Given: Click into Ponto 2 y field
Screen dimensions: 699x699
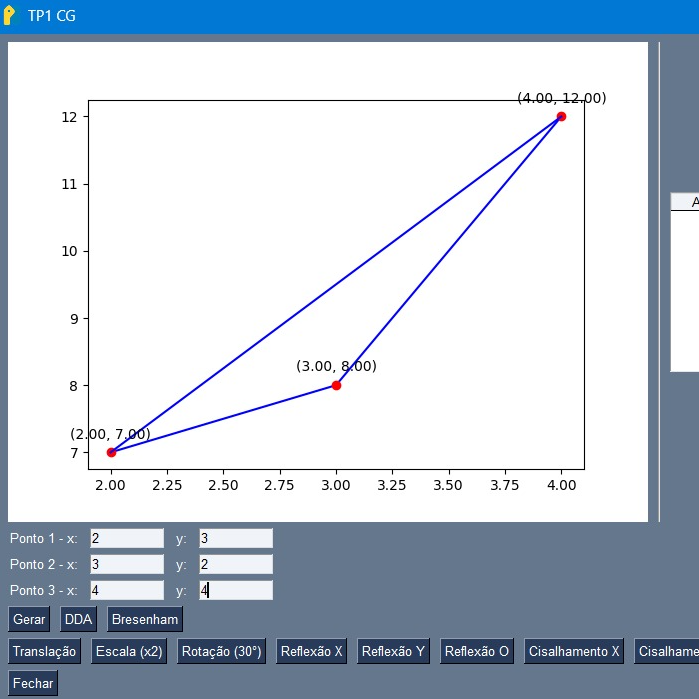Looking at the screenshot, I should [x=236, y=564].
